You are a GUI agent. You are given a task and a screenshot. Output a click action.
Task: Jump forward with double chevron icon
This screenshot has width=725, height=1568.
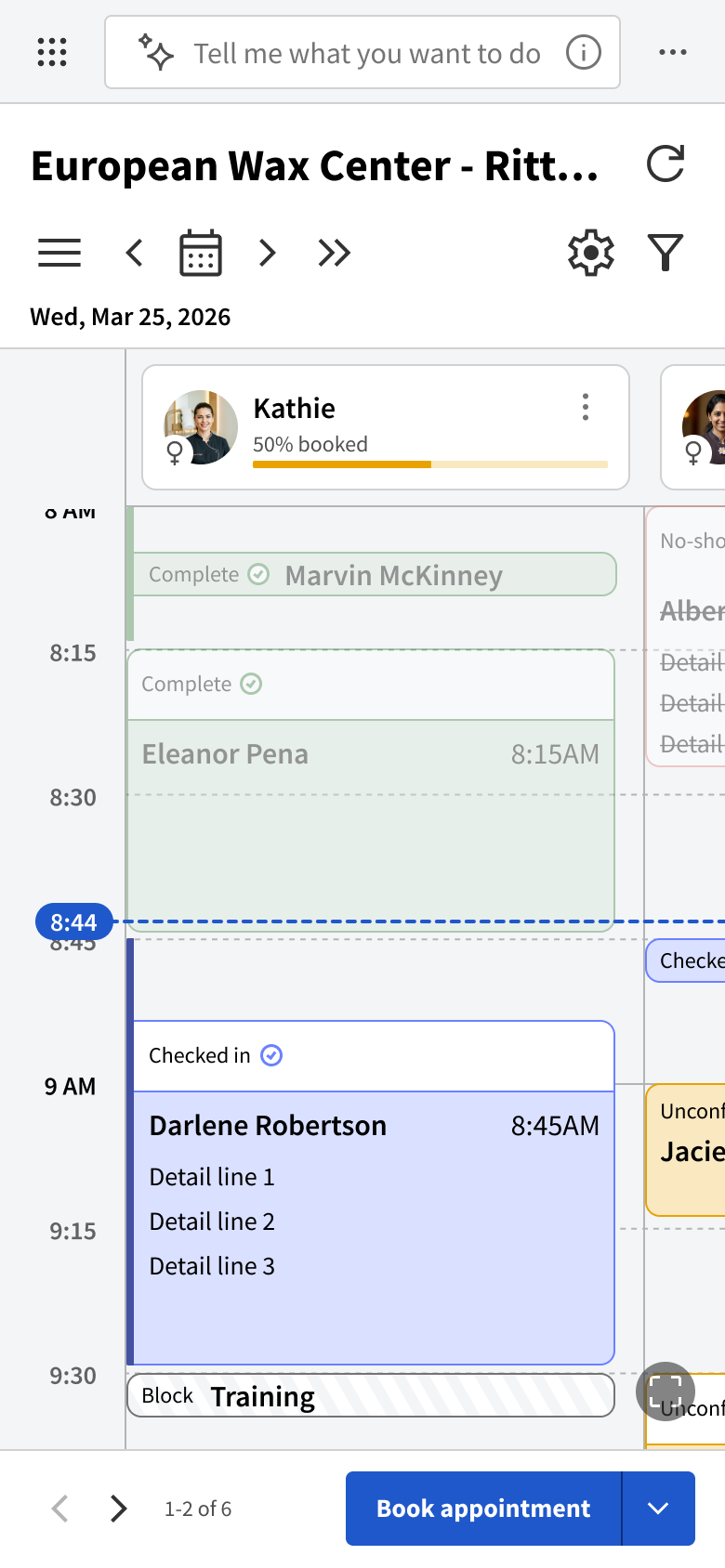click(335, 253)
